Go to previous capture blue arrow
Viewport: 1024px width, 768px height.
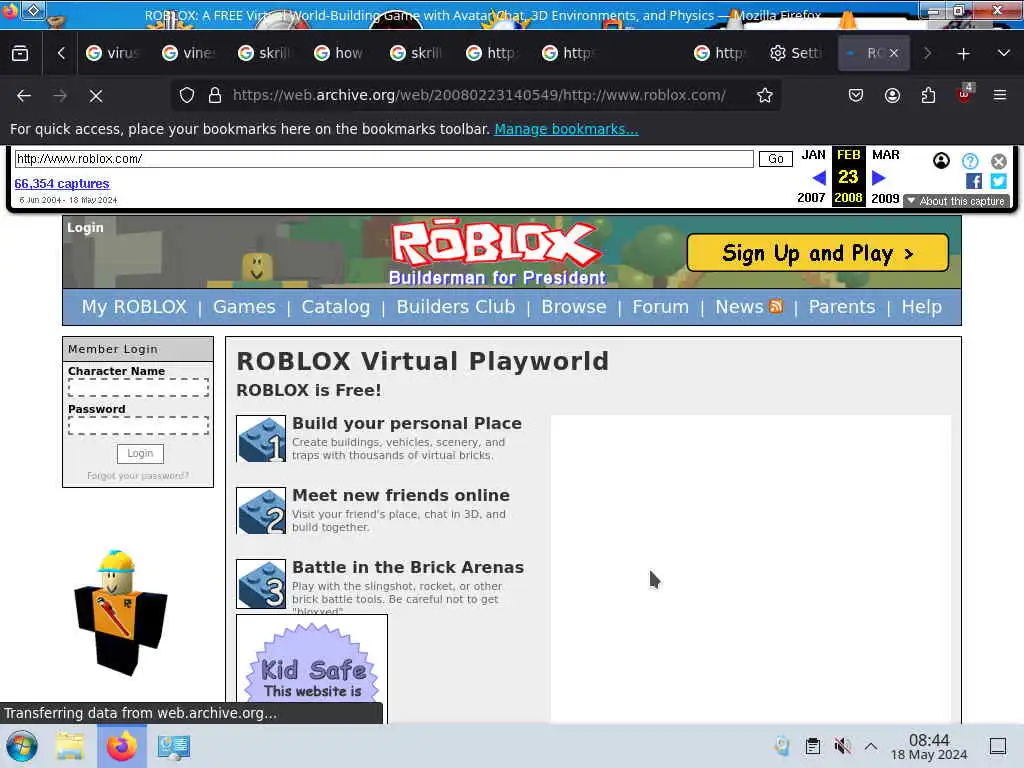click(x=819, y=178)
